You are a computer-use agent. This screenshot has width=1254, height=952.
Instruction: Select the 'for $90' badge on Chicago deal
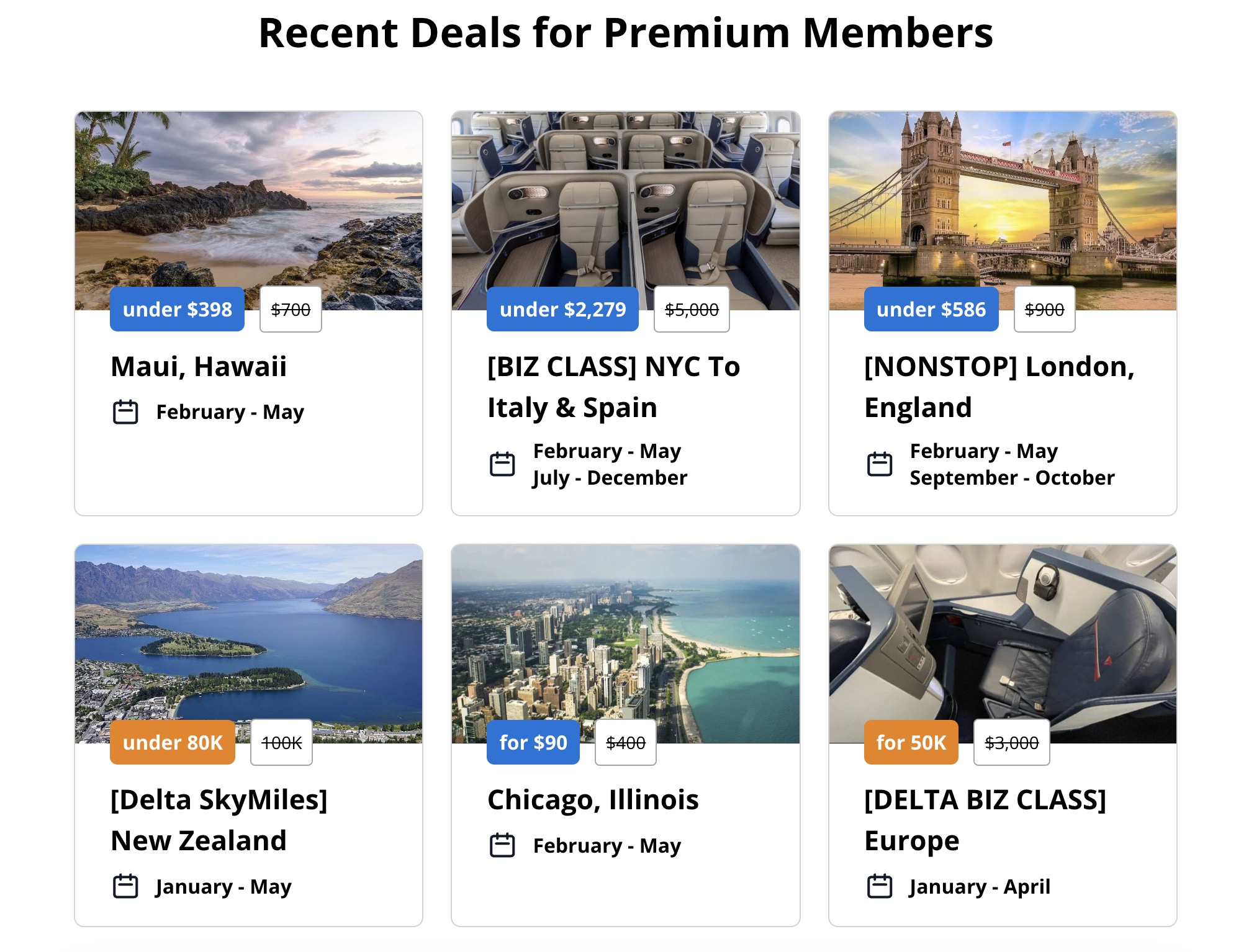tap(533, 742)
